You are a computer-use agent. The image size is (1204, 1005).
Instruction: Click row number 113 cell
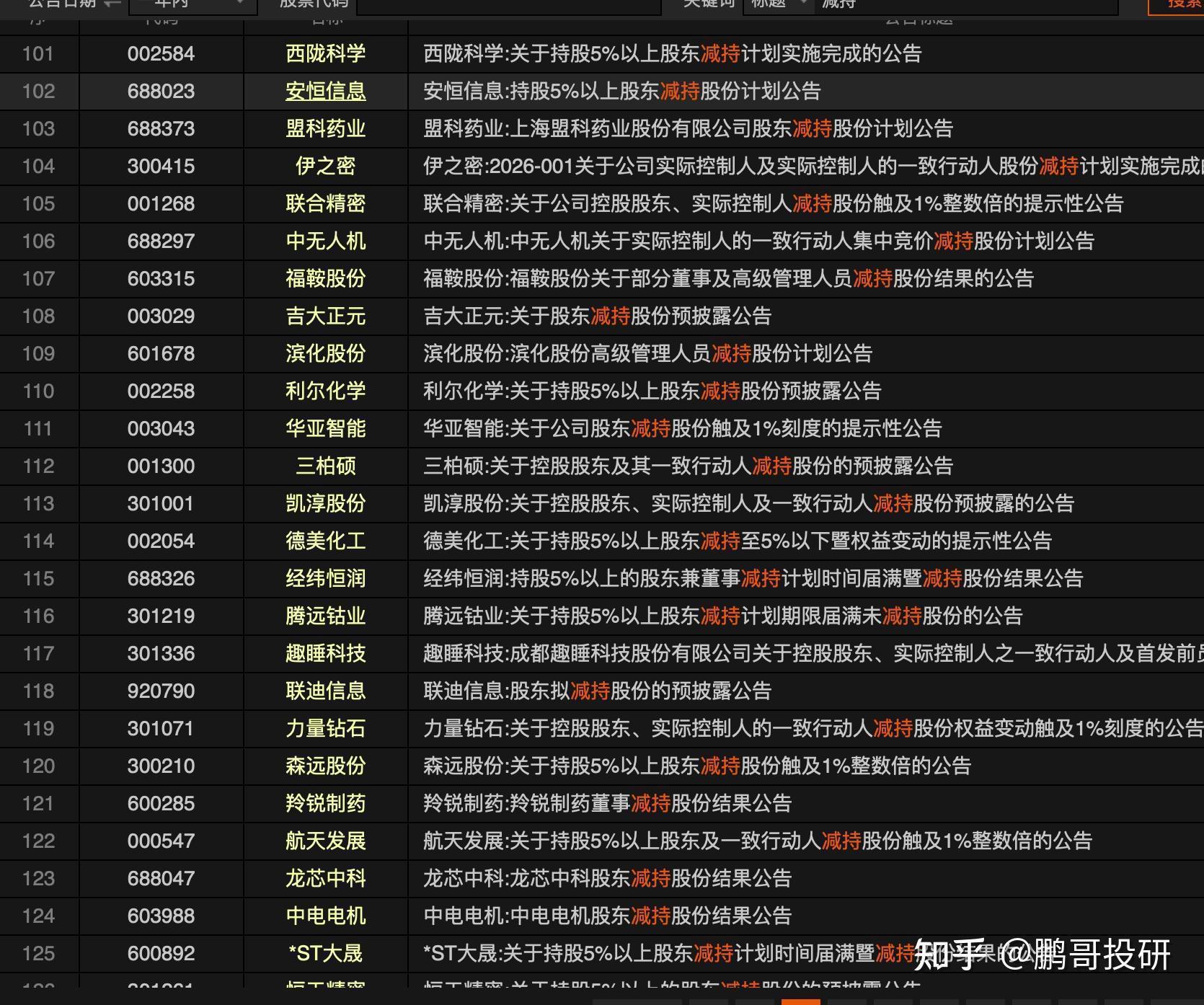[x=38, y=504]
